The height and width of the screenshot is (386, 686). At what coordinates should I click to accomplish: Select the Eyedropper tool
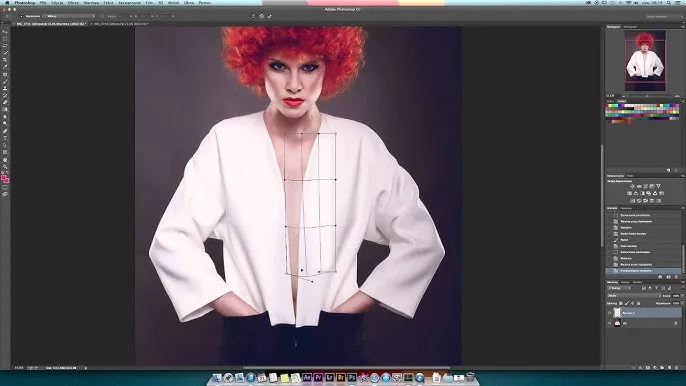(5, 67)
